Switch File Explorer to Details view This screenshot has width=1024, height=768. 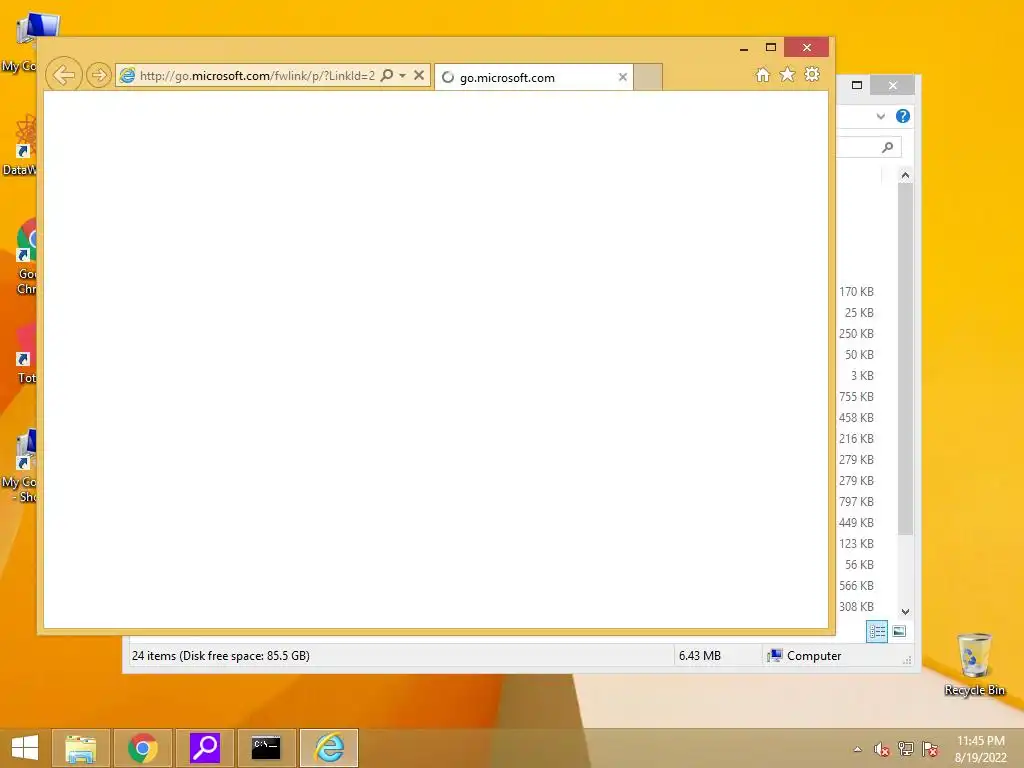(x=876, y=631)
